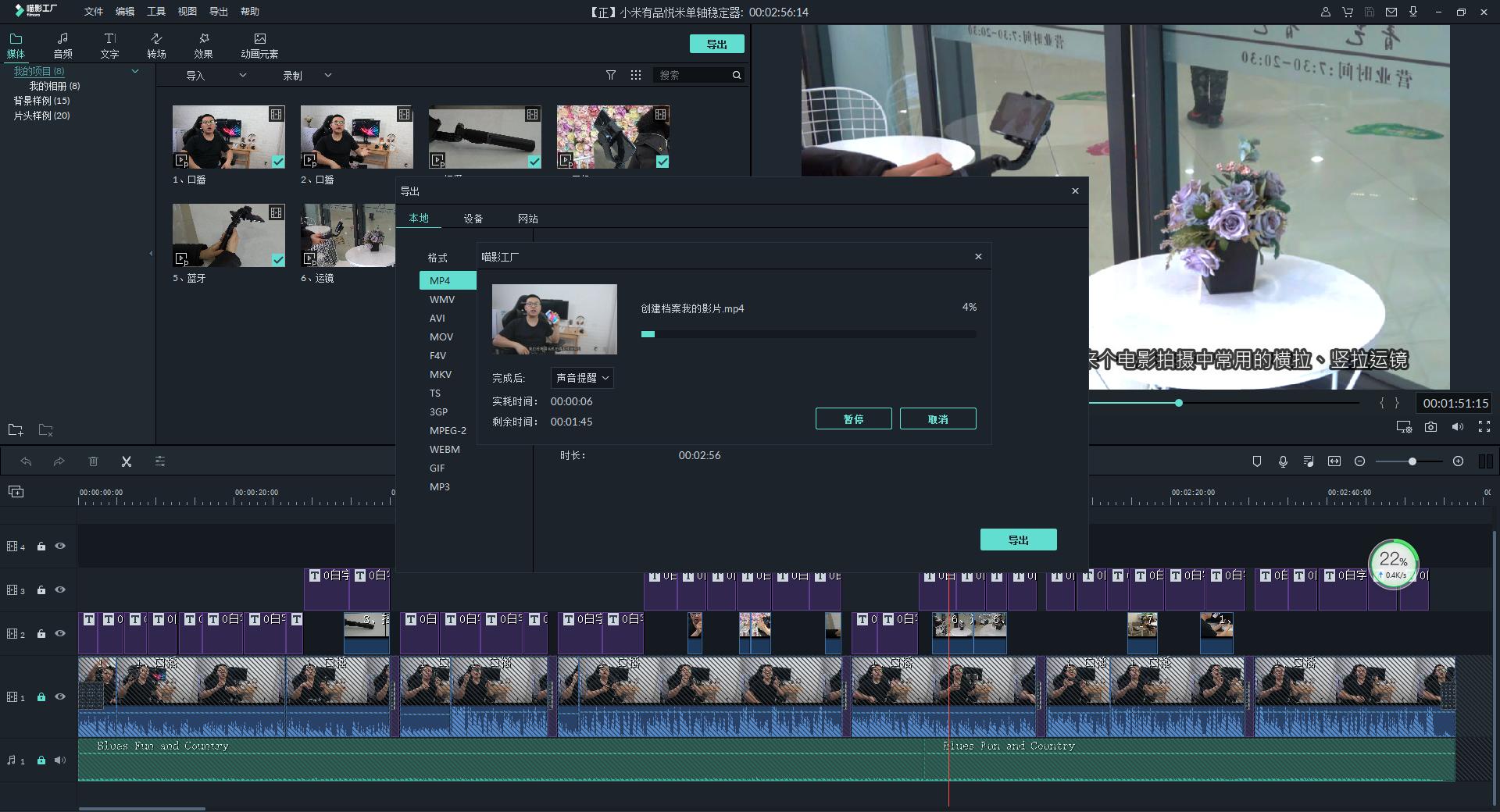Screen dimensions: 1500x812
Task: Click the timeline zoom slider handle
Action: pos(1412,461)
